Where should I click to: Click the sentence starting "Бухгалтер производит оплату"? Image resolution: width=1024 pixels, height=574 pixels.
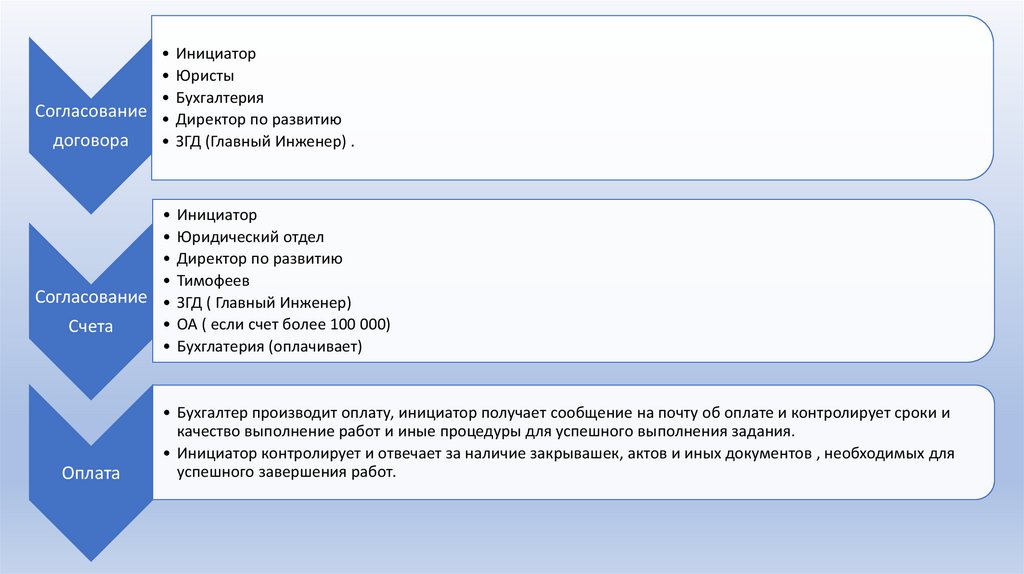[562, 421]
